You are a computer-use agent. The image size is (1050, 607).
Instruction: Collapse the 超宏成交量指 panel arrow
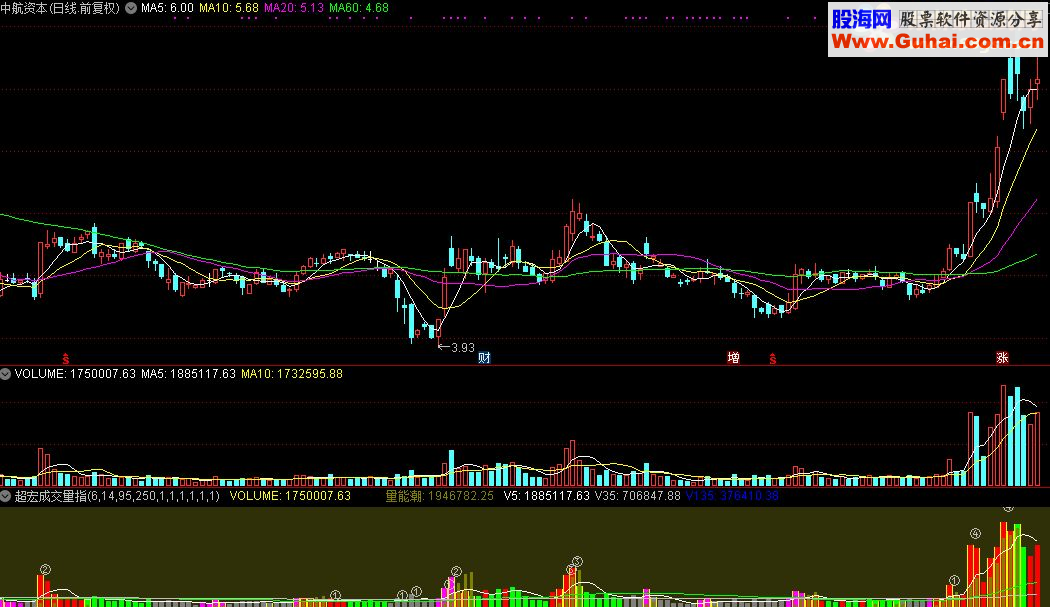tap(5, 496)
